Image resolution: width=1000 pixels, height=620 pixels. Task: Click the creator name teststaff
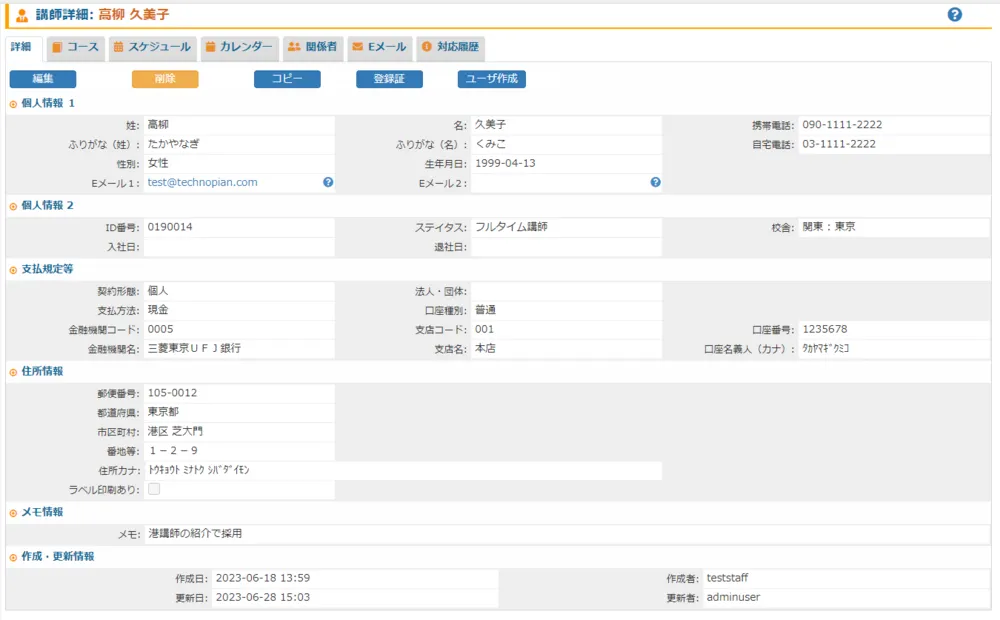(727, 578)
